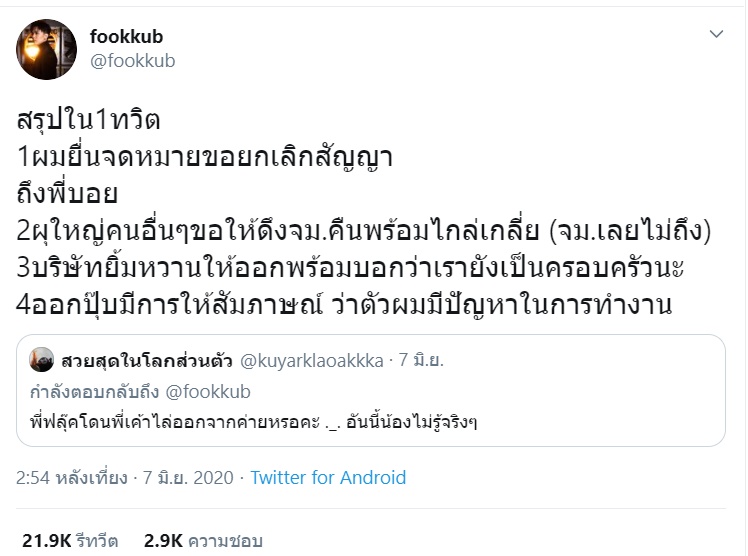Open the @fookkub handle below the name
This screenshot has width=748, height=556.
click(133, 61)
